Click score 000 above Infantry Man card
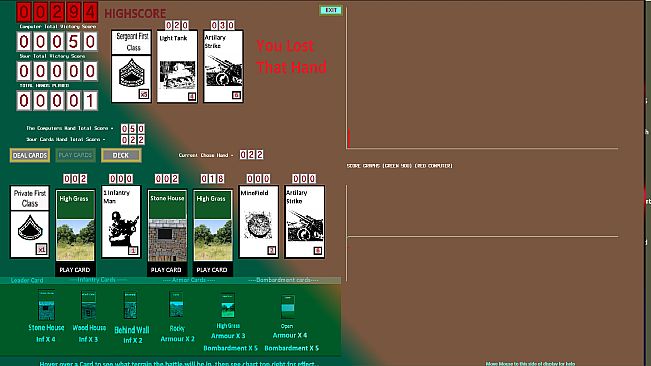The image size is (651, 366). pos(121,179)
